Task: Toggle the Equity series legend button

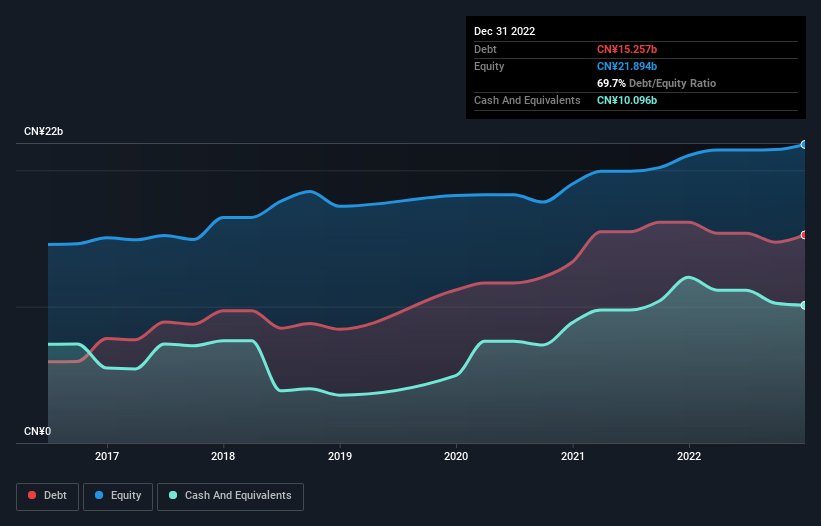Action: coord(118,496)
